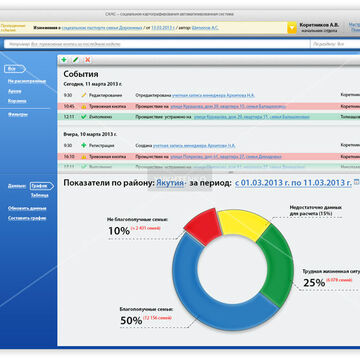The height and width of the screenshot is (360, 360).
Task: Select the 'Все' tag in the sidebar
Action: [14, 69]
